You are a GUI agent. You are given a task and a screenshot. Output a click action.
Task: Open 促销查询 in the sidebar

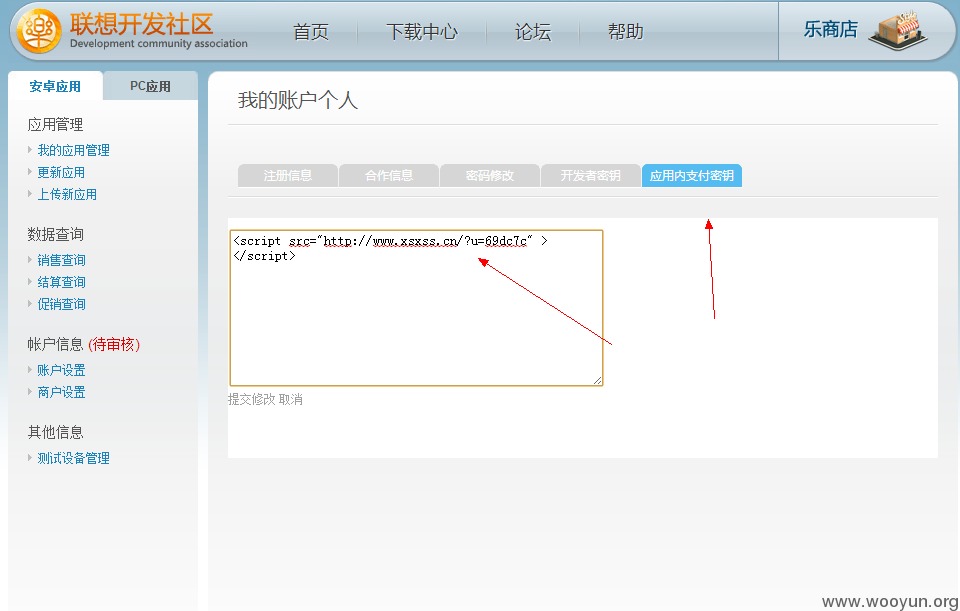[61, 304]
